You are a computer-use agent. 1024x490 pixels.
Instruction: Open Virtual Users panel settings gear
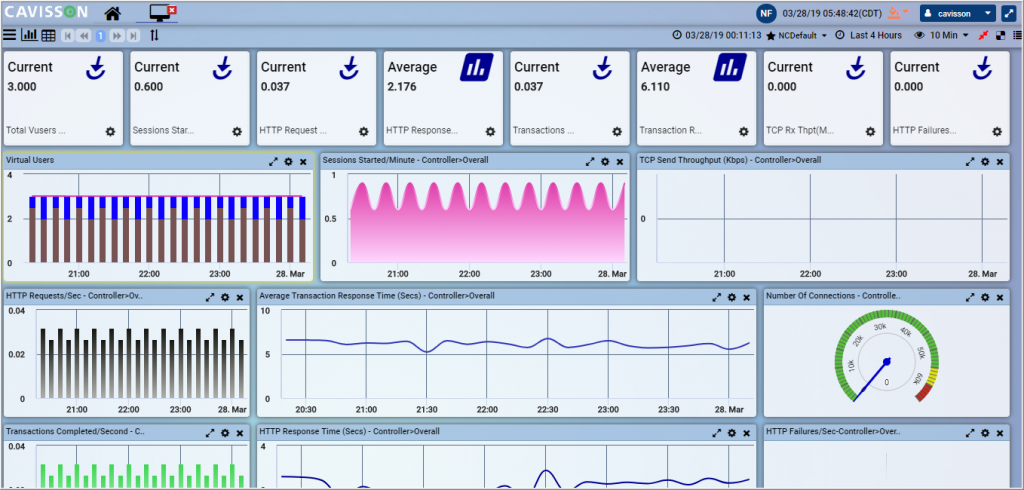pyautogui.click(x=288, y=161)
